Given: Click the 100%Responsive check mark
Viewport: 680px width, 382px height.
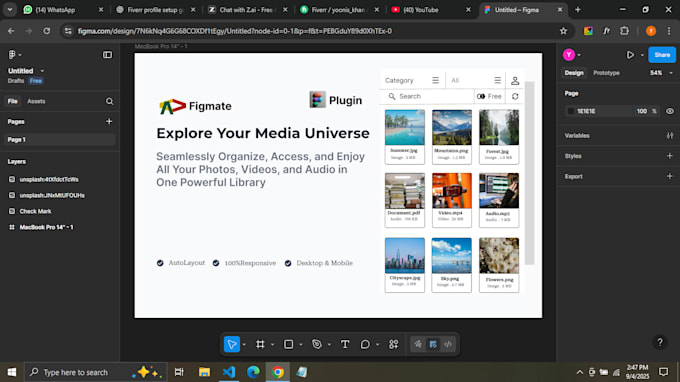Looking at the screenshot, I should pos(216,263).
